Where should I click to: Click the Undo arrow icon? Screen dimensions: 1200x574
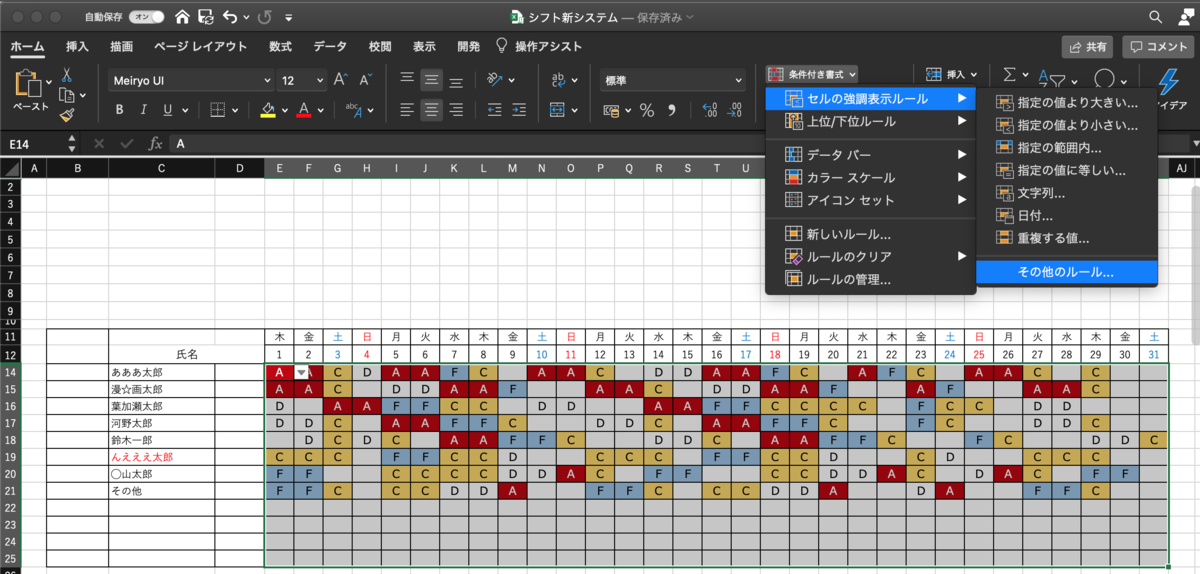click(231, 17)
